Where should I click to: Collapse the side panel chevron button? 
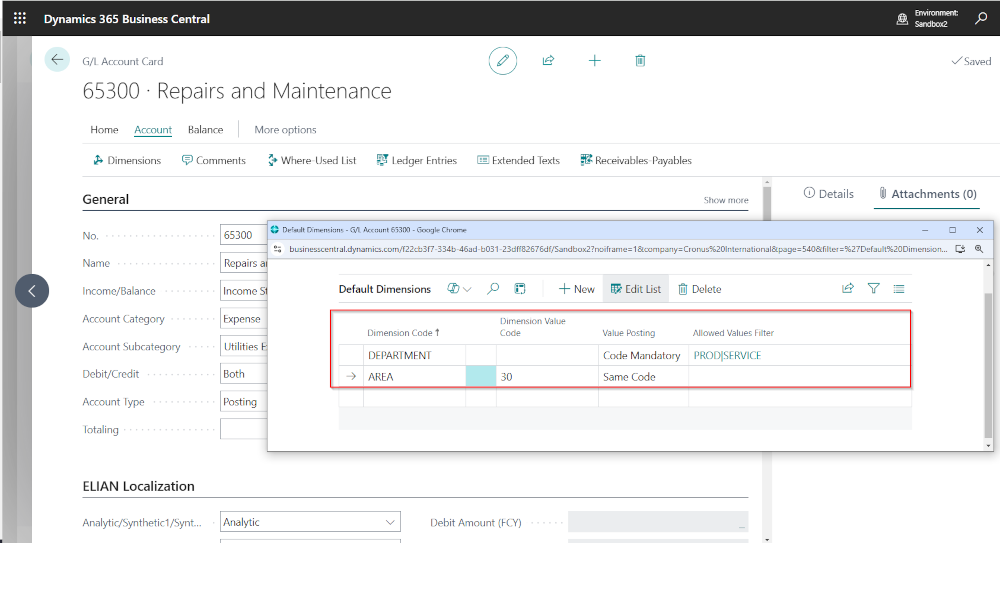click(32, 291)
